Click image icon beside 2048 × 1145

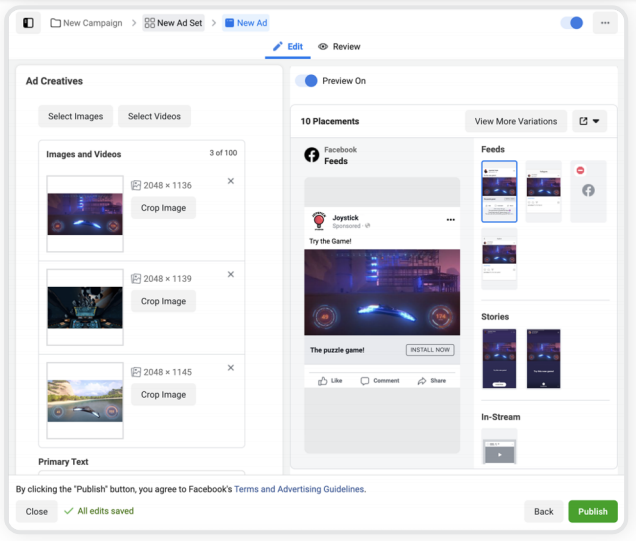136,372
